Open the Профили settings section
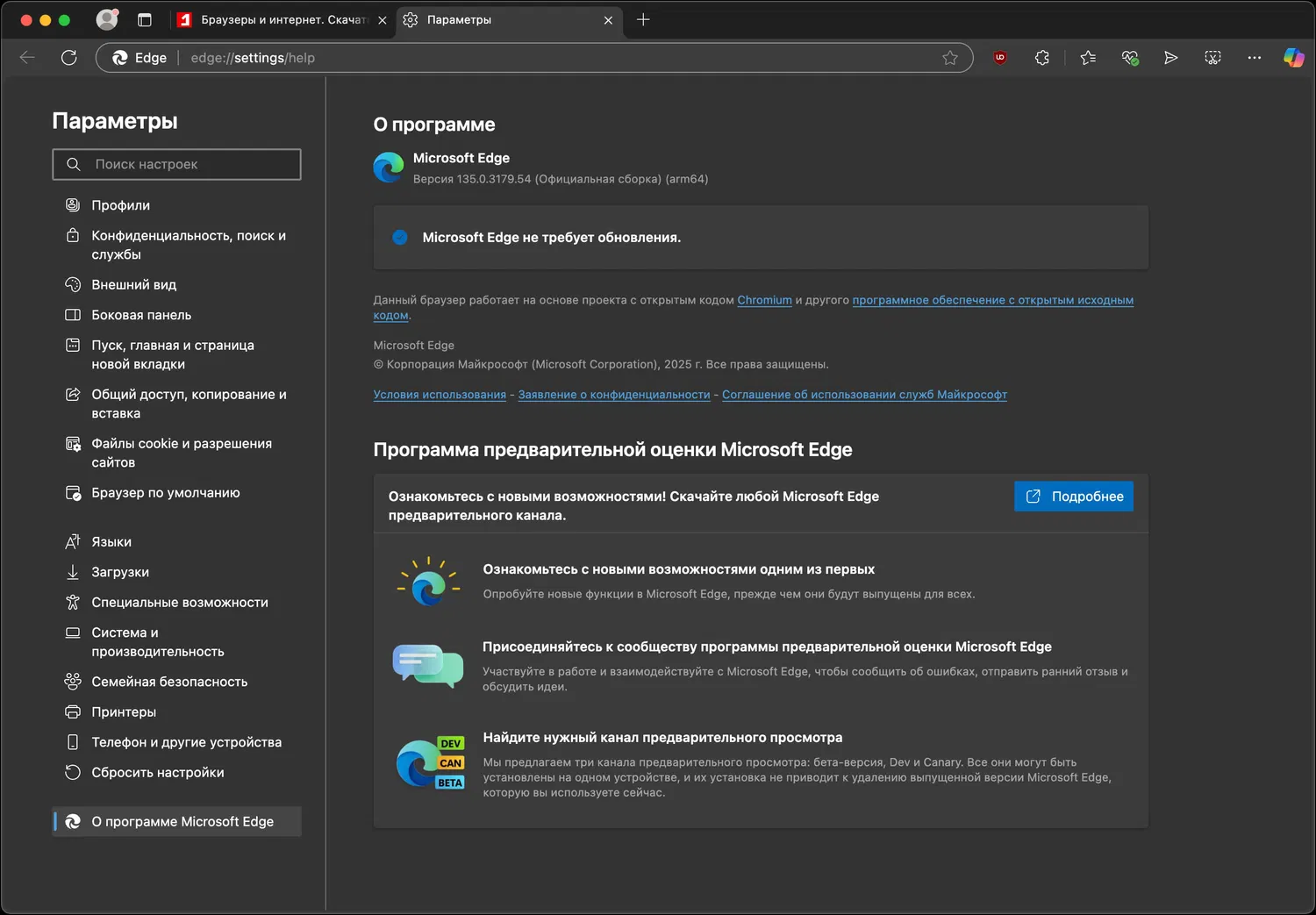Screen dimensions: 1316x915 tap(176, 205)
